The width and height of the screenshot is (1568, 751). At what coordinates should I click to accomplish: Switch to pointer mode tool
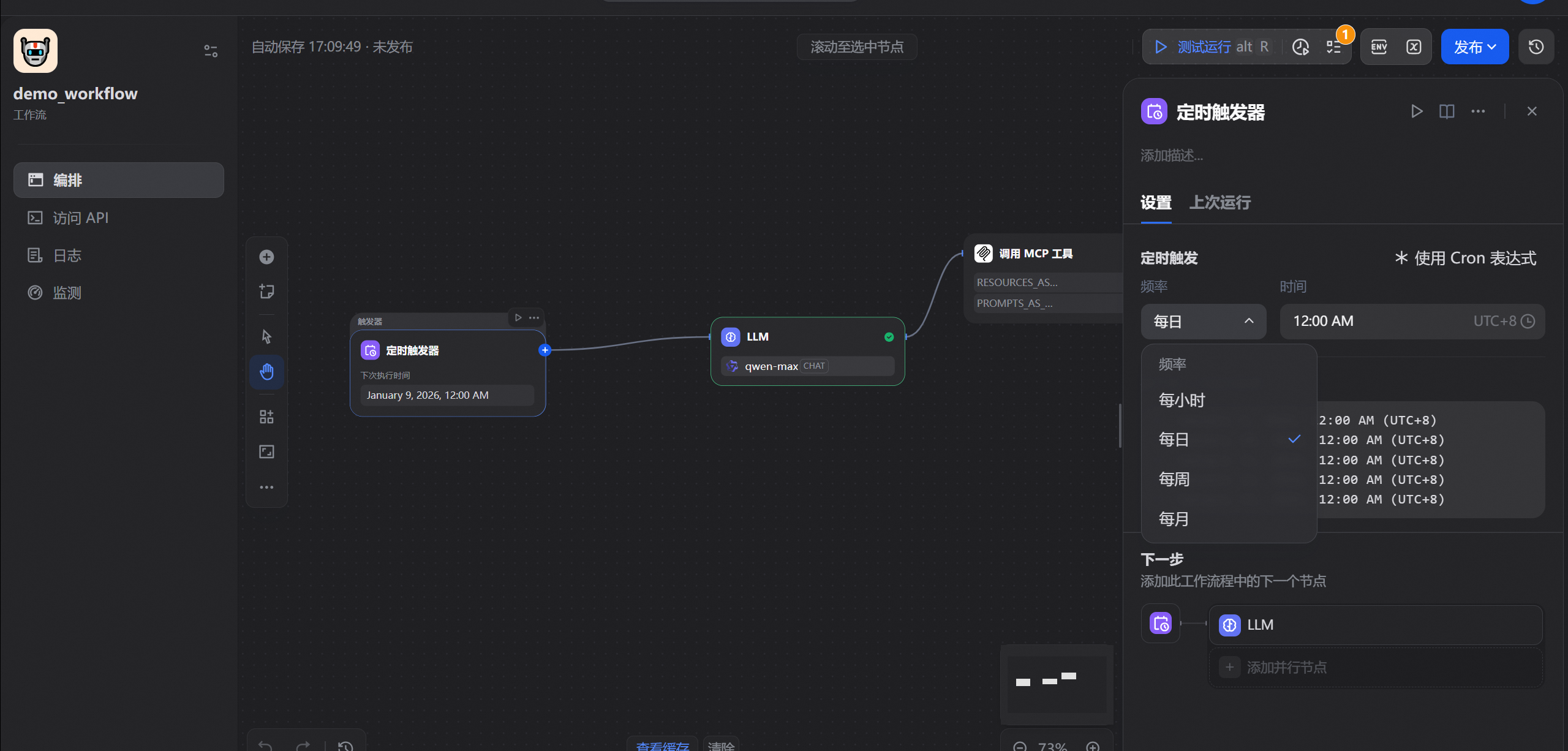click(x=266, y=336)
